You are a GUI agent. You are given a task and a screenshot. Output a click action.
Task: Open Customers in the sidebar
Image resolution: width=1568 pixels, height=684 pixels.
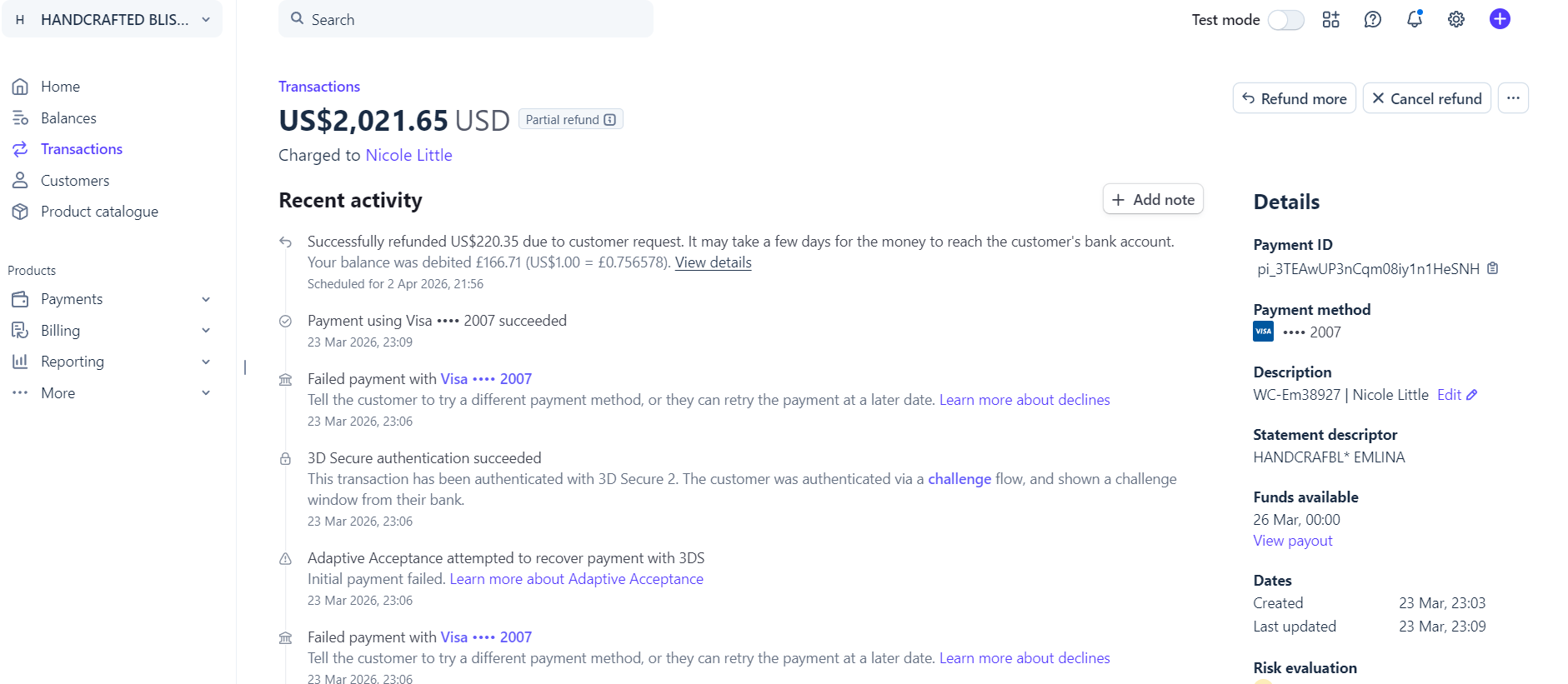click(x=75, y=181)
